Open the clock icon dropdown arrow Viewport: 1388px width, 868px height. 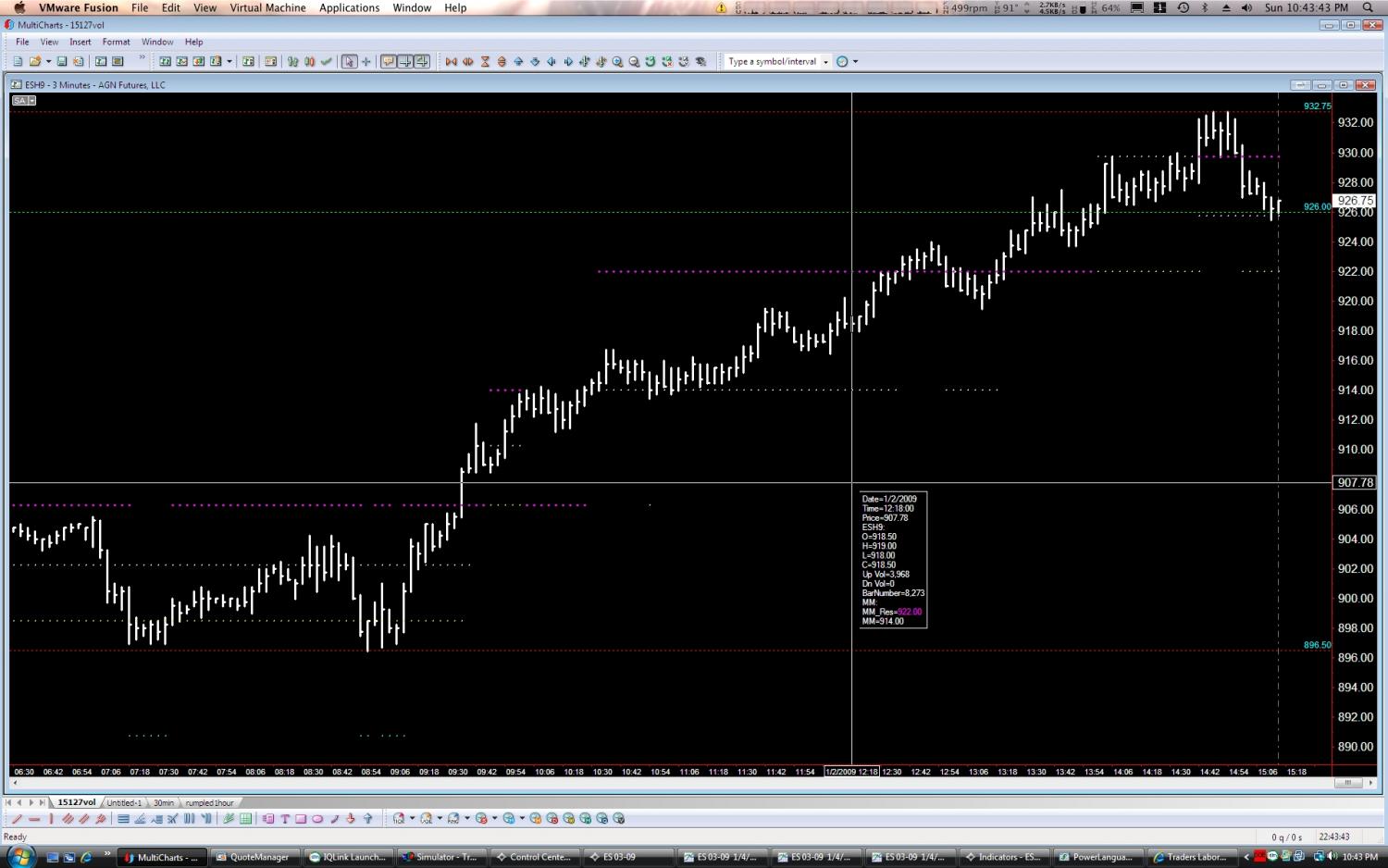855,62
